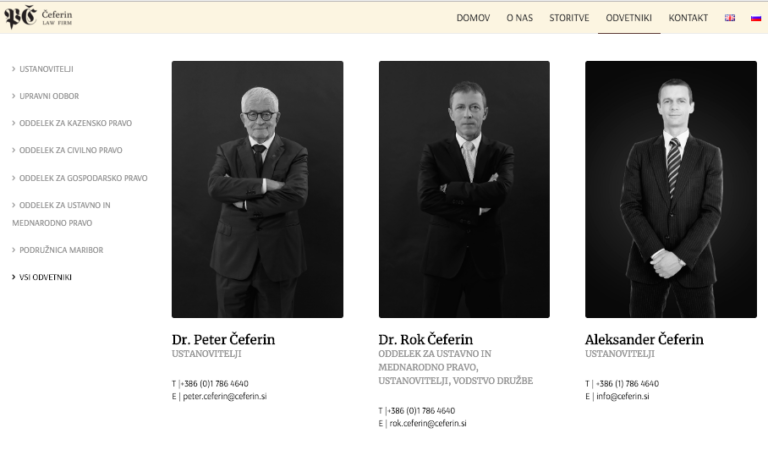Open the STORITVE menu item
The image size is (768, 450).
[569, 18]
